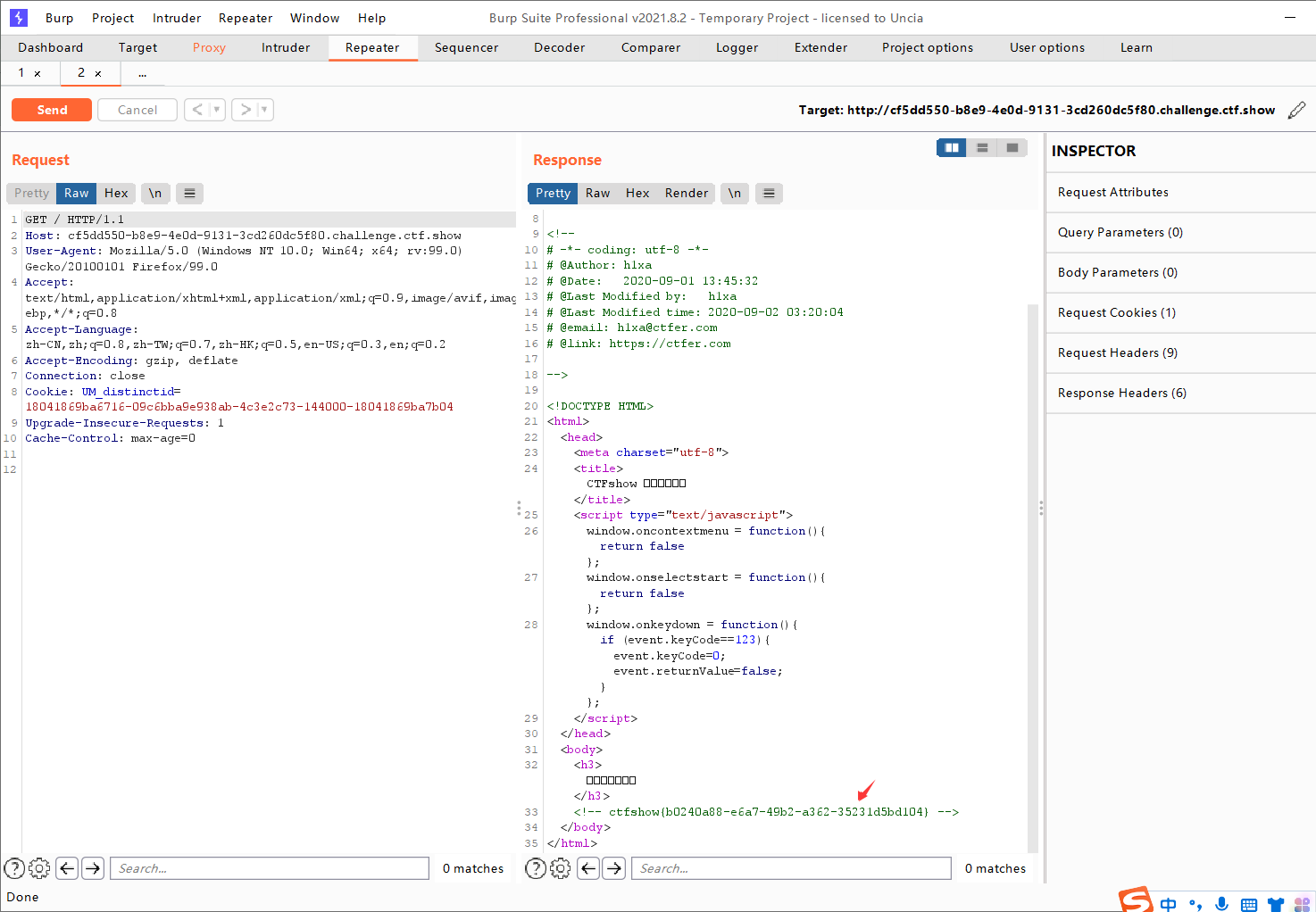1316x912 pixels.
Task: Switch response view to Pretty
Action: (553, 193)
